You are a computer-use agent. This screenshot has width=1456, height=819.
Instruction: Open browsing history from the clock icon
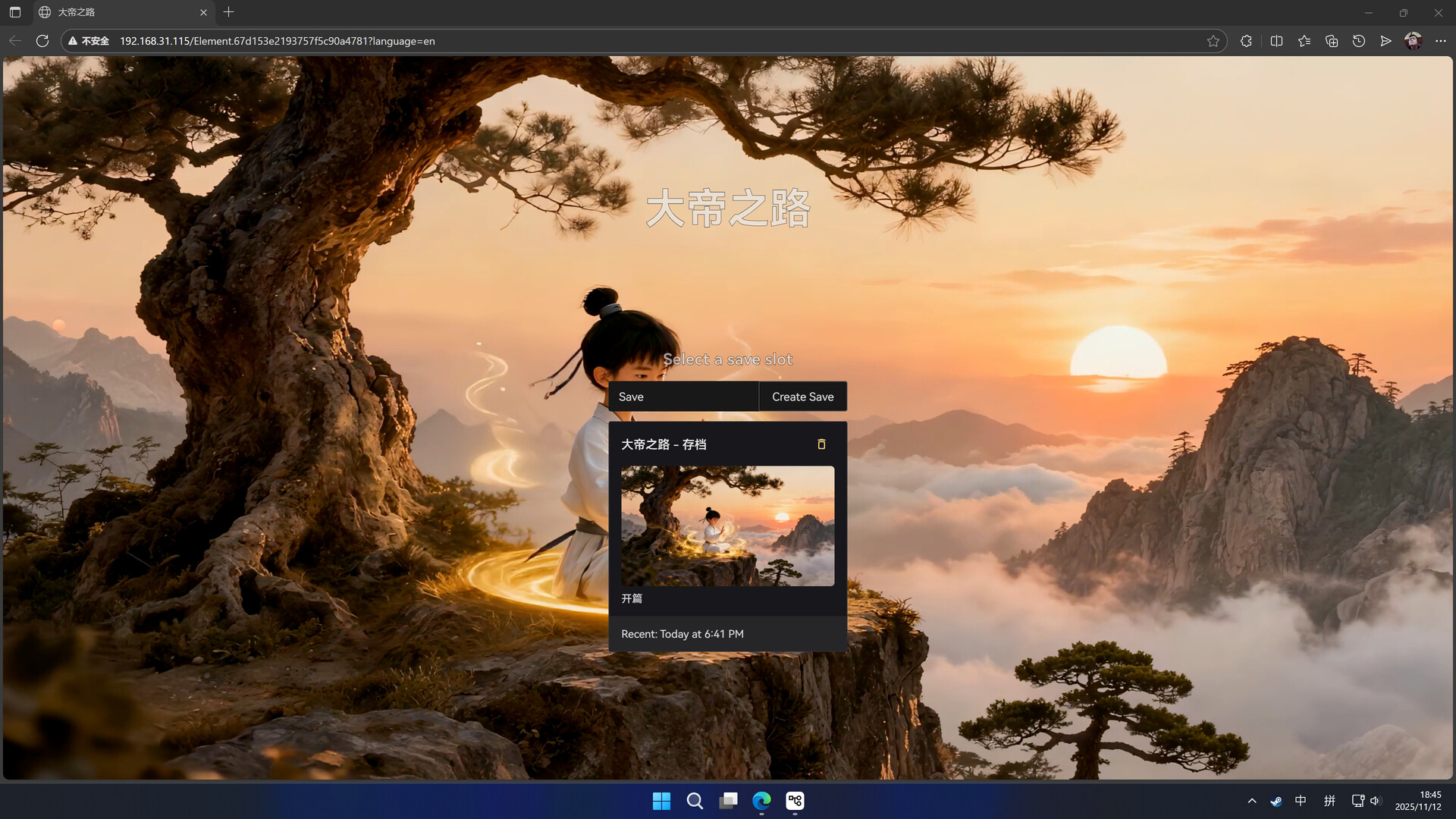pyautogui.click(x=1358, y=41)
